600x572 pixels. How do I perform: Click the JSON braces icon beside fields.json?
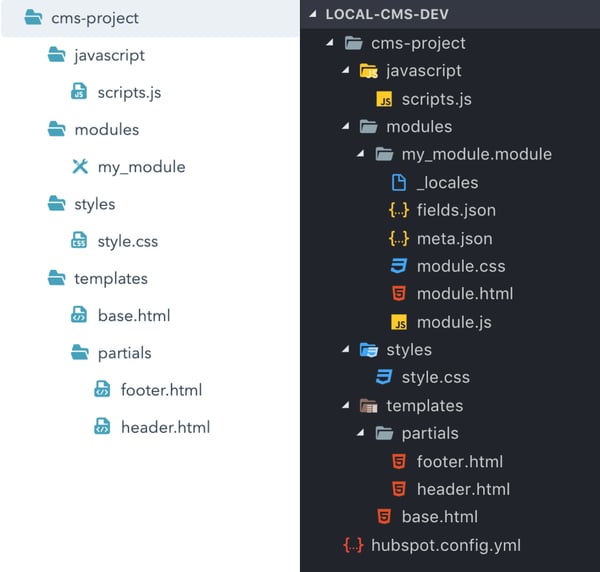coord(398,210)
